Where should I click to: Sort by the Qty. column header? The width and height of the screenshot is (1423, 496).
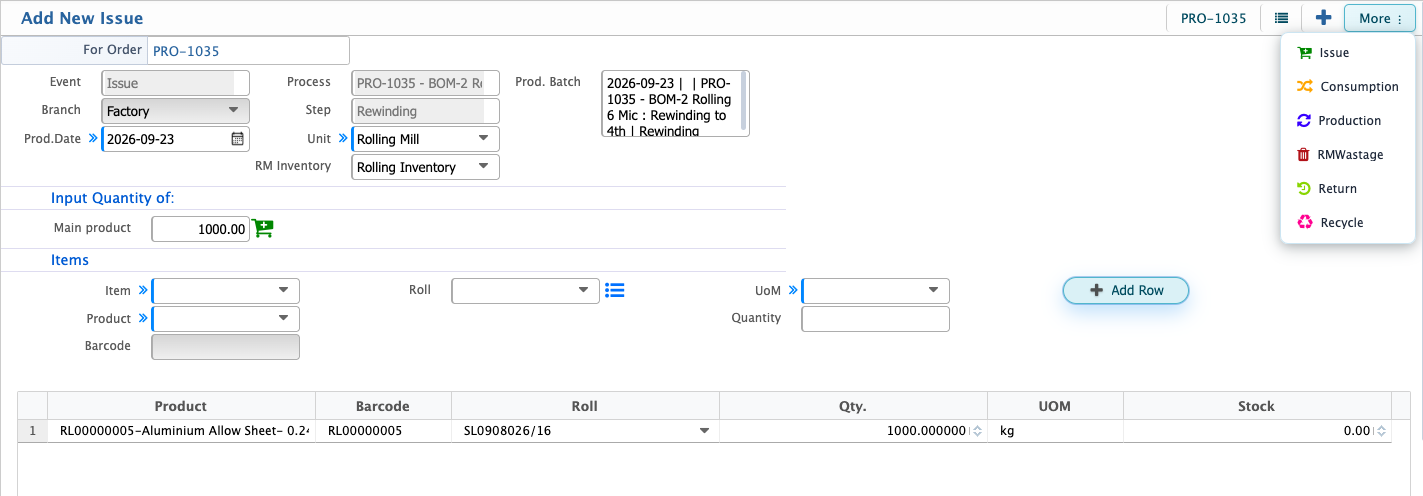[x=853, y=406]
